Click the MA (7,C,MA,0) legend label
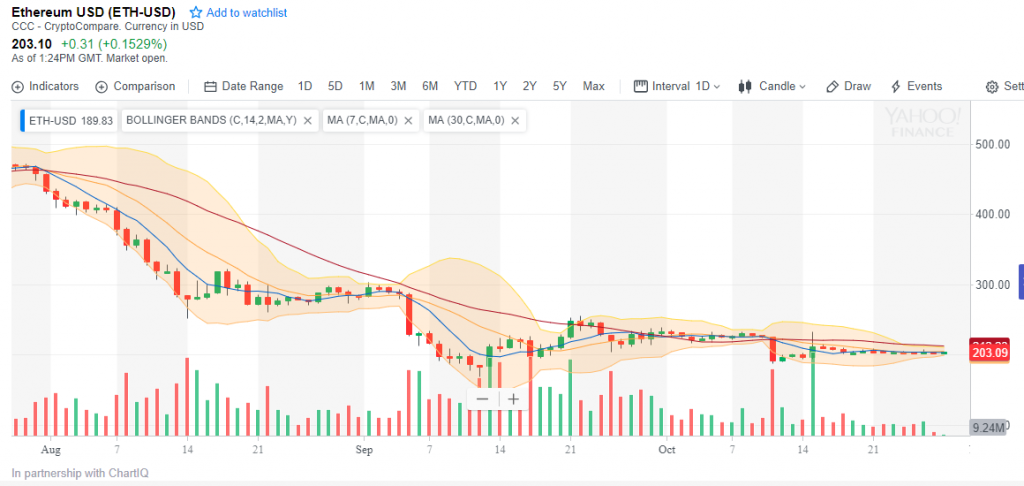Screen dimensions: 1024x486 pos(362,121)
